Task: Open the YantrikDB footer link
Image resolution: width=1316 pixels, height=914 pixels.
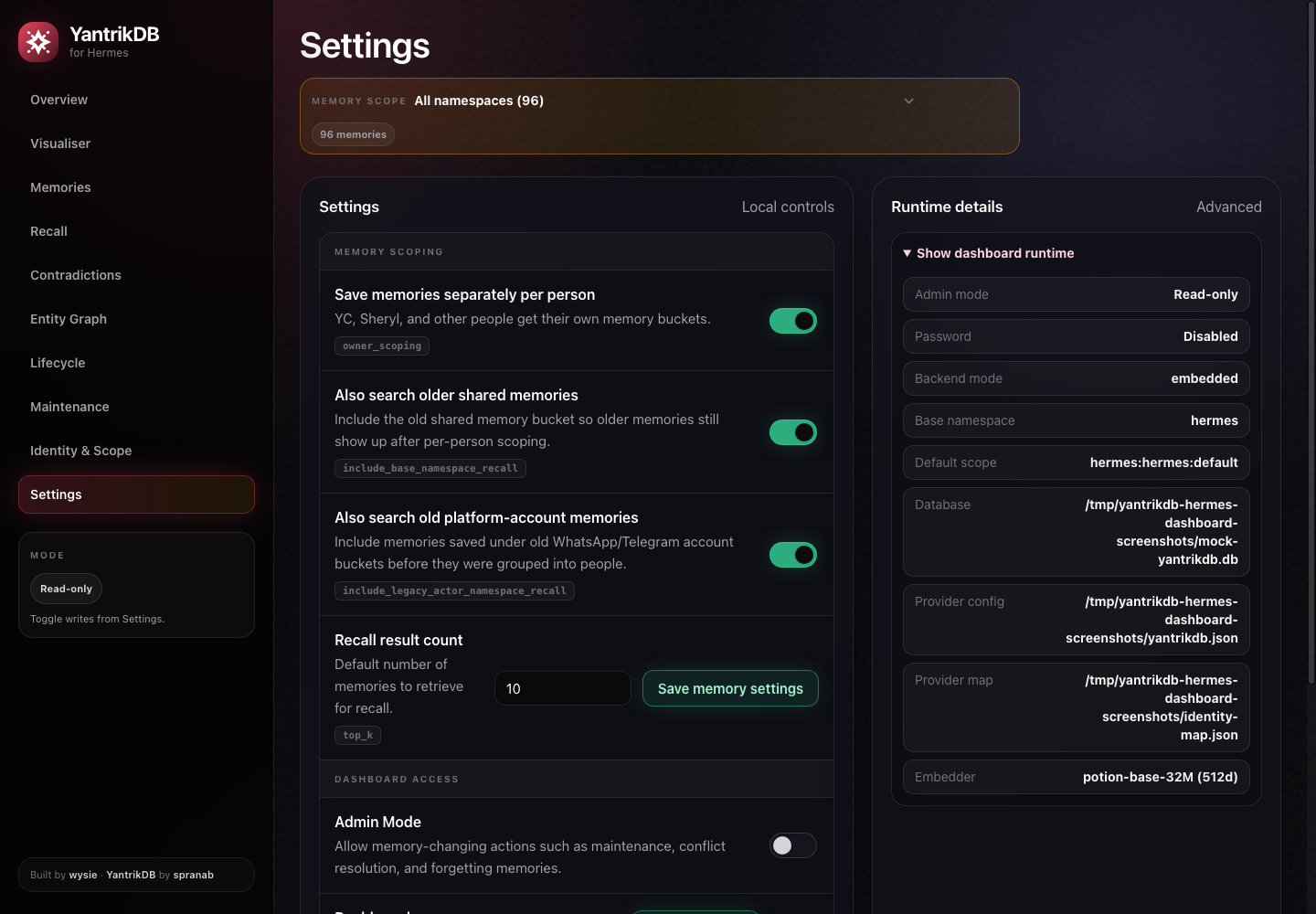Action: tap(131, 875)
